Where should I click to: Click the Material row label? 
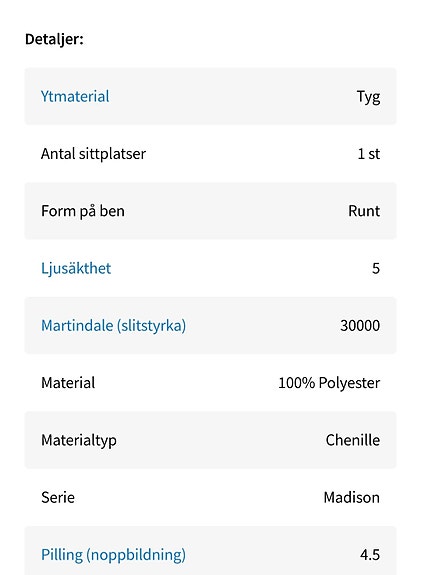68,383
